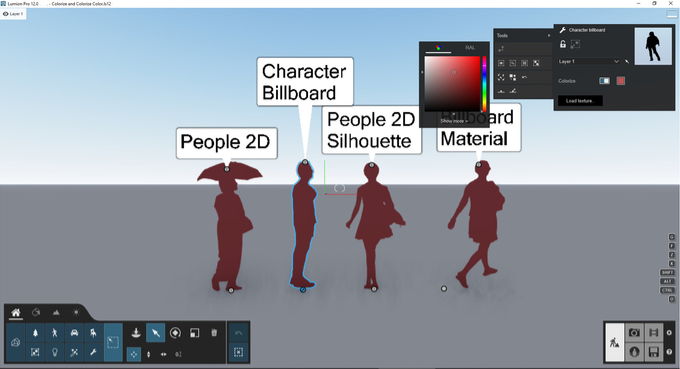Click the small undo arrow in Tools
This screenshot has width=680, height=369.
(x=524, y=77)
